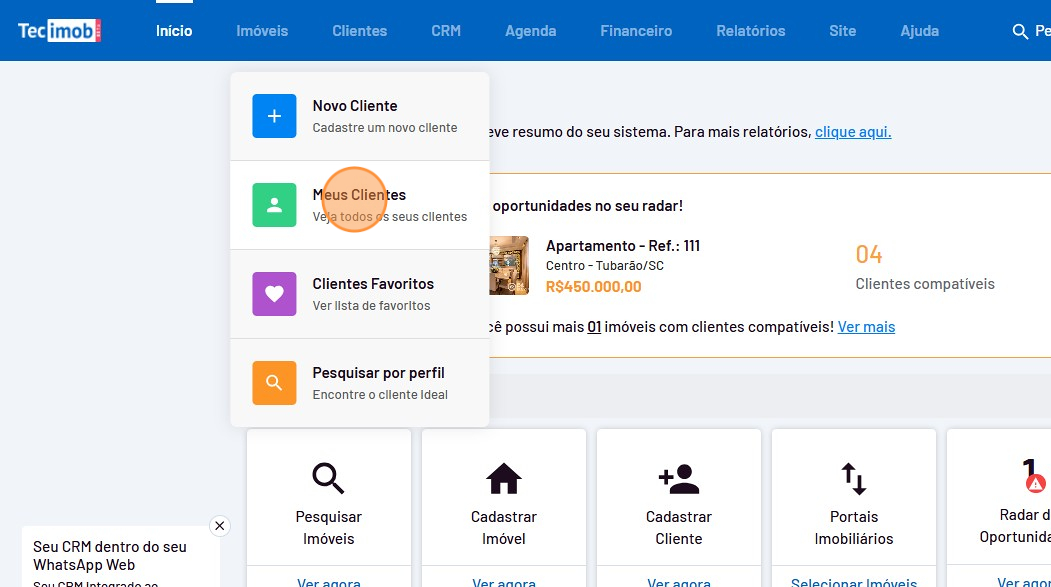Click the arrows icon in Portais Imobiliários card

853,479
